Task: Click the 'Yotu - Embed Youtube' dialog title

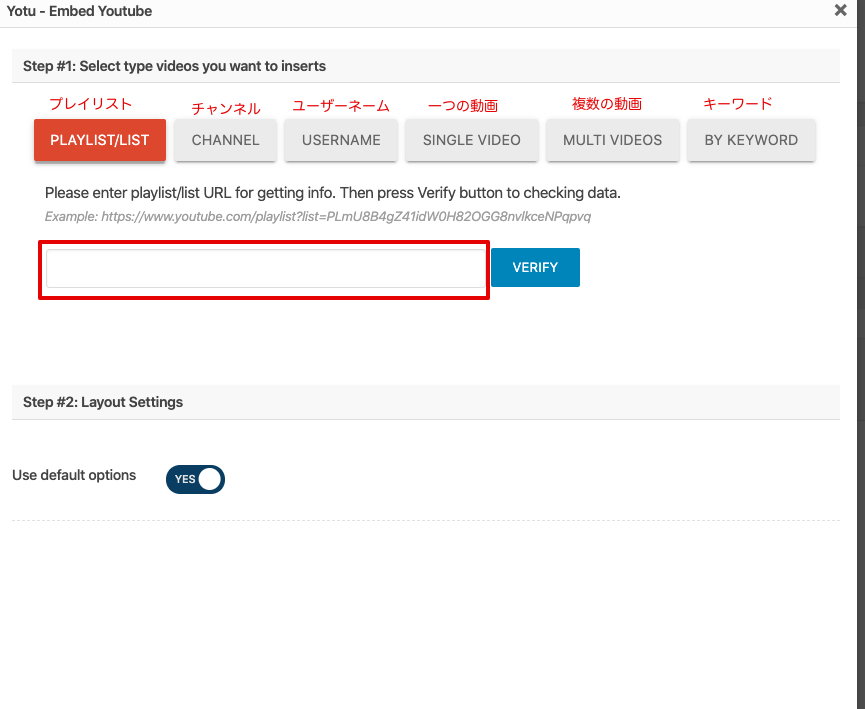Action: tap(79, 11)
